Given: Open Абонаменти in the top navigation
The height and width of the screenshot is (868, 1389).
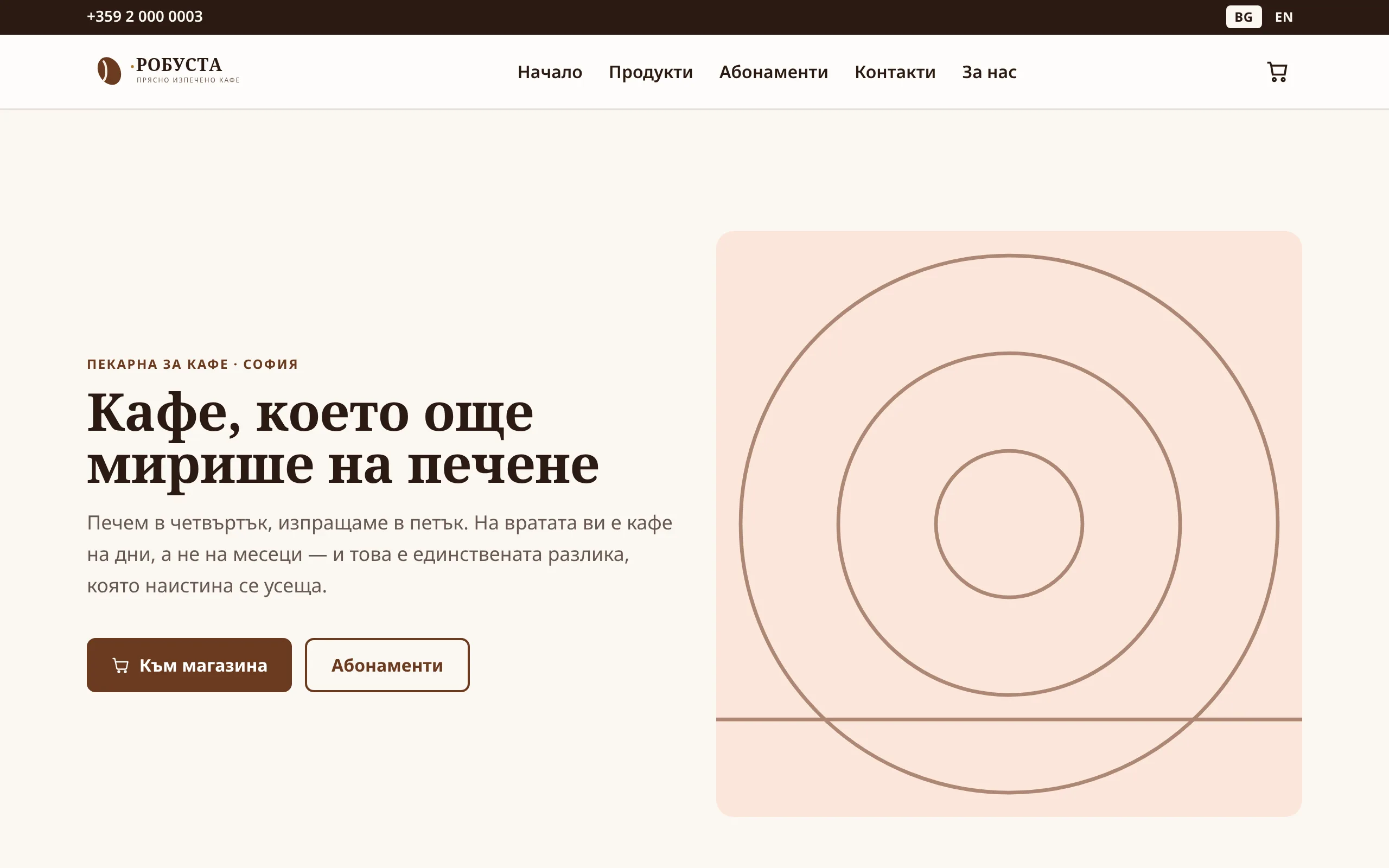Looking at the screenshot, I should 773,72.
